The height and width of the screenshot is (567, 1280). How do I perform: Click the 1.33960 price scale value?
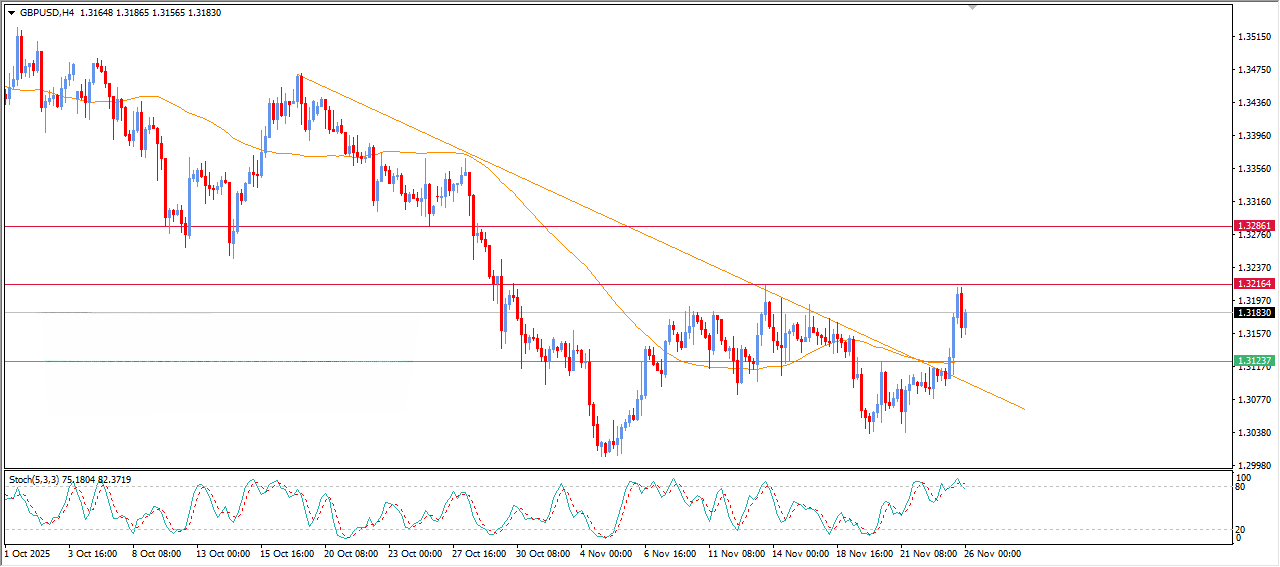pyautogui.click(x=1254, y=135)
